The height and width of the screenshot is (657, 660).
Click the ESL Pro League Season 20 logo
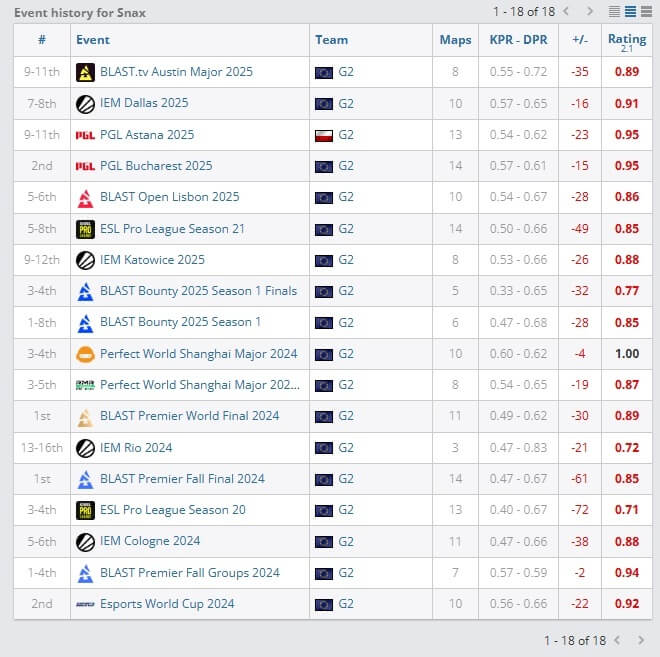click(85, 511)
